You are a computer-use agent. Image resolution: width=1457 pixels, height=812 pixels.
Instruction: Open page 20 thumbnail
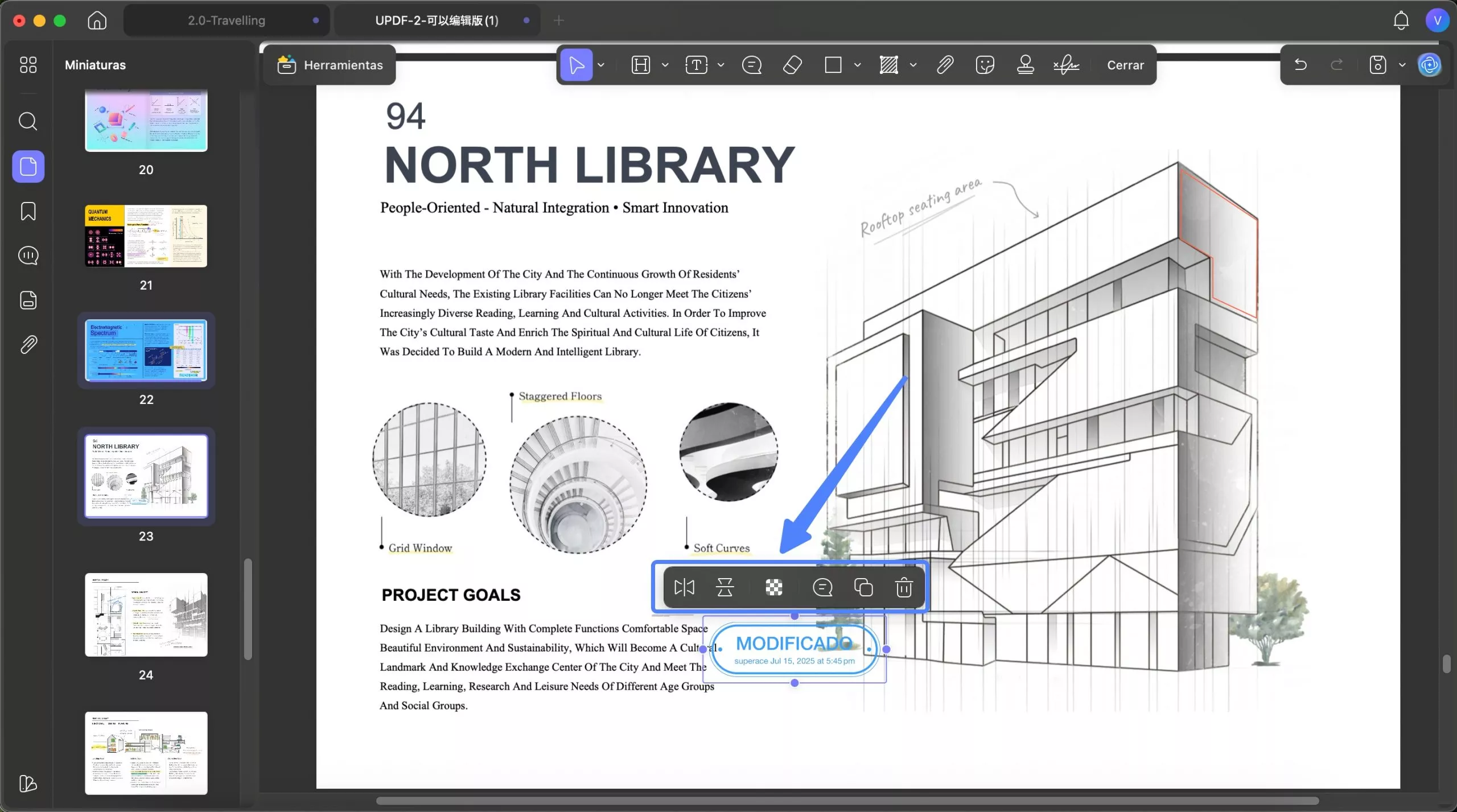146,121
